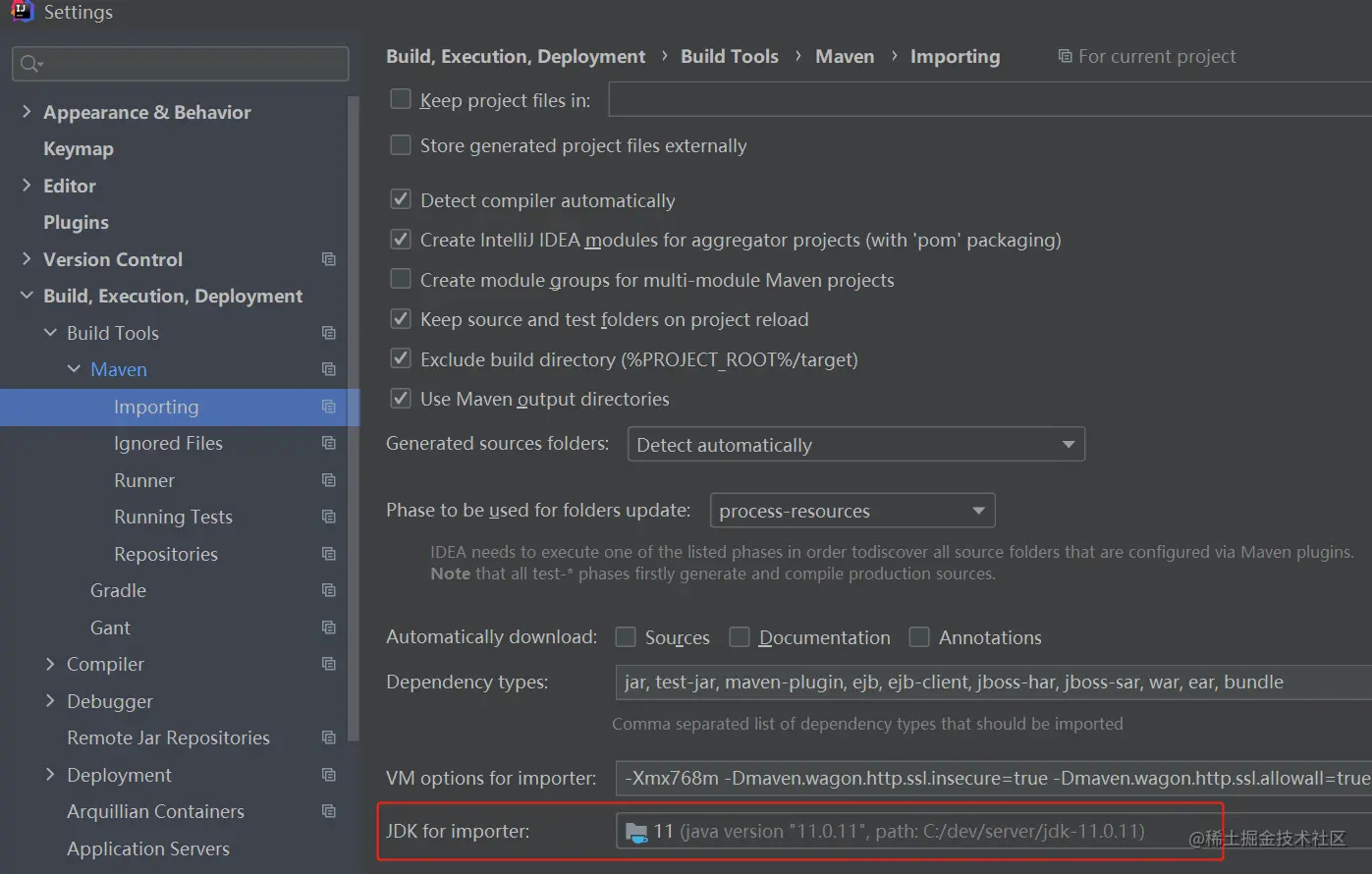The image size is (1372, 874).
Task: Click the per-project icon next to Deployment
Action: click(329, 775)
